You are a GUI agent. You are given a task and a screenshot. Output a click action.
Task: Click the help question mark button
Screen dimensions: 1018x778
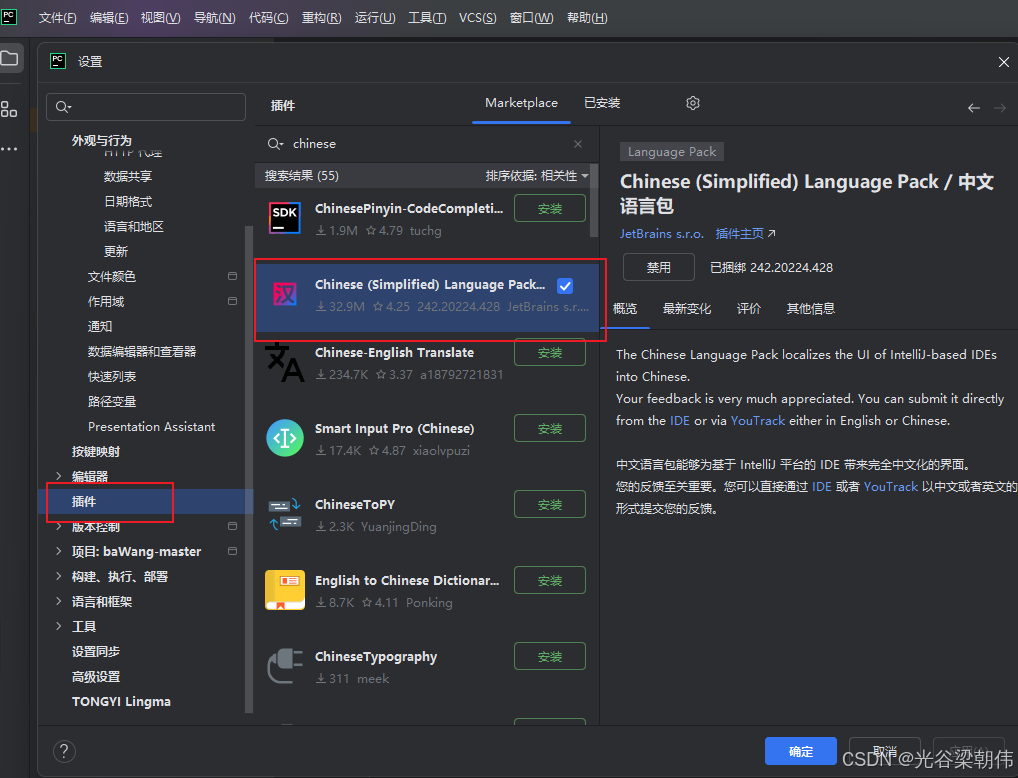click(x=64, y=751)
